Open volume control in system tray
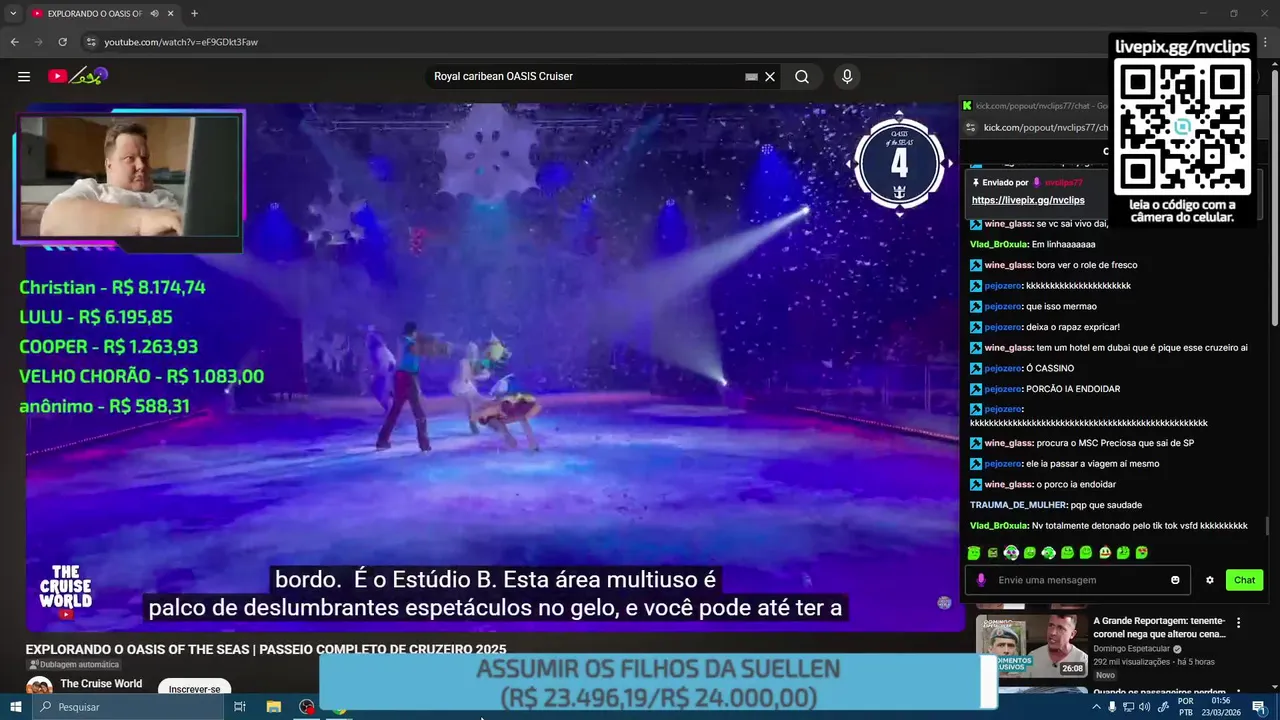Screen dimensions: 1280x720 coord(1146,707)
